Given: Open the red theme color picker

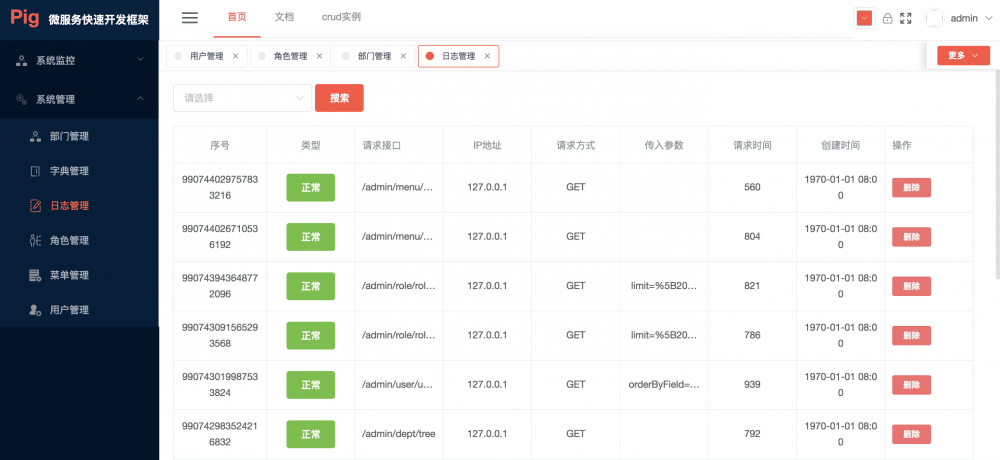Looking at the screenshot, I should 864,19.
